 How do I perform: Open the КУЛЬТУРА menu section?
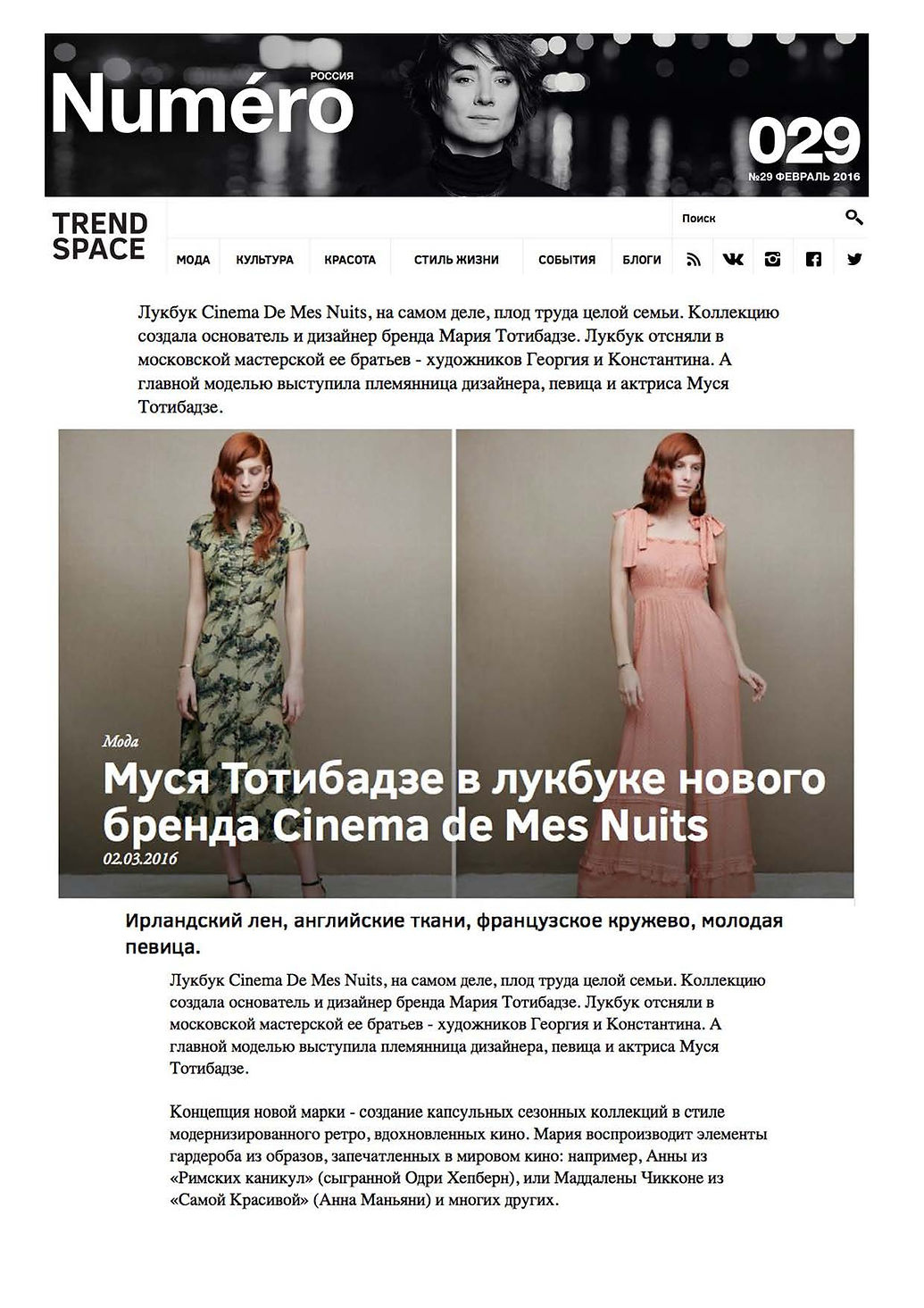264,260
